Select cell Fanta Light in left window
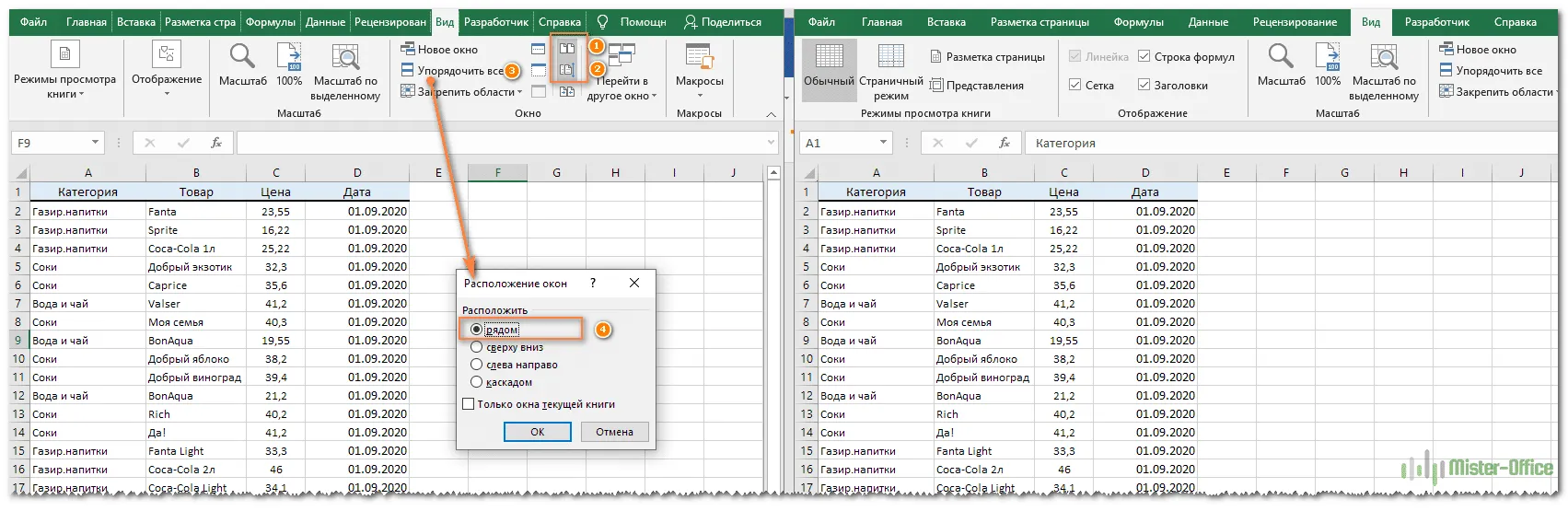The image size is (1568, 511). pyautogui.click(x=196, y=451)
